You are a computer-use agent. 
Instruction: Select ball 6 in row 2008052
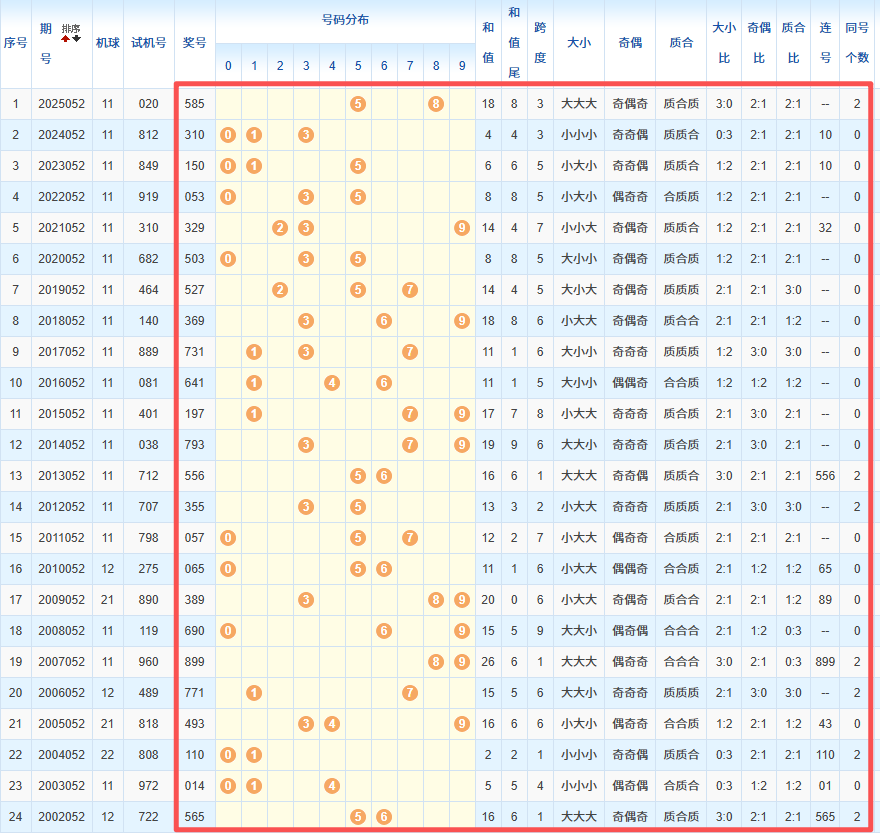[x=384, y=631]
